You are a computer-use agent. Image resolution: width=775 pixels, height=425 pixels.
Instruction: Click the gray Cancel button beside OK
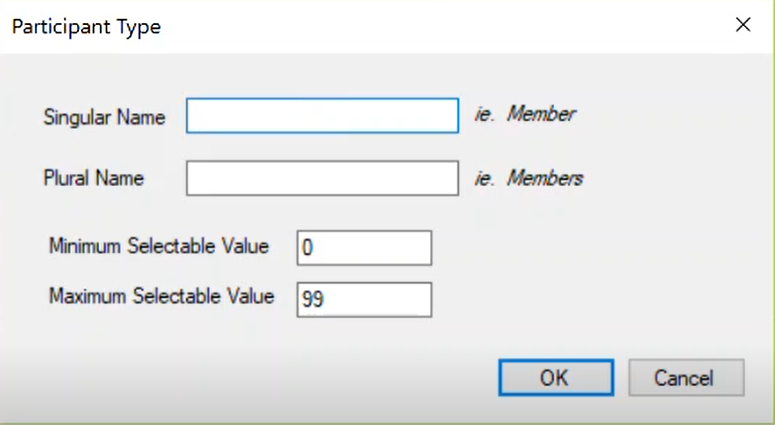pos(686,378)
